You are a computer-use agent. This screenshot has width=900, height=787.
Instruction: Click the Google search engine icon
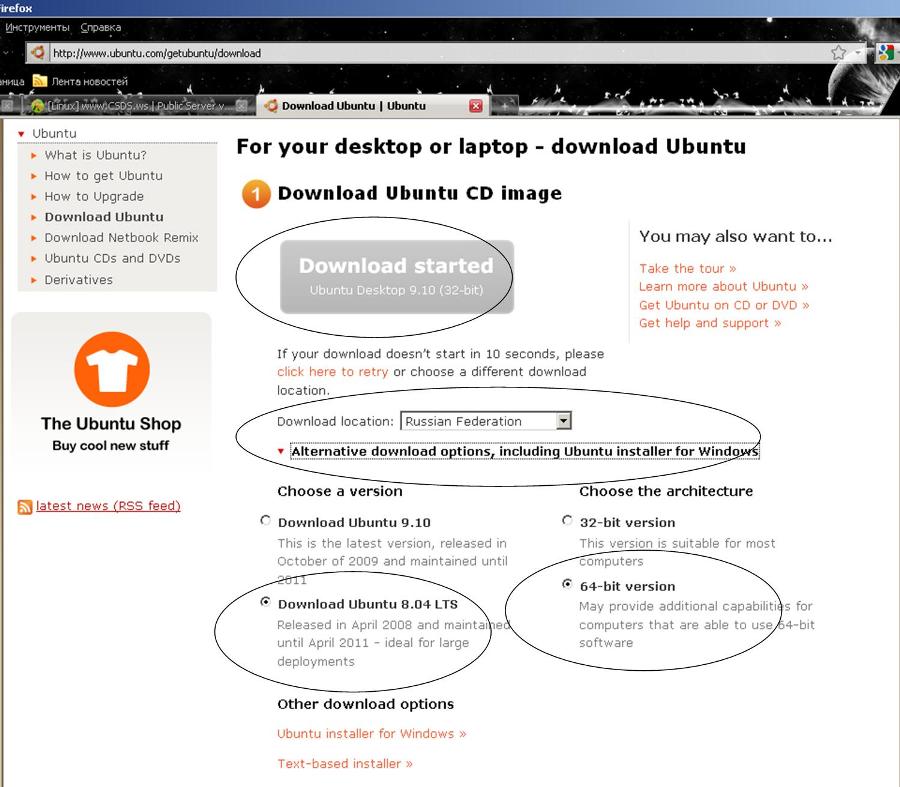coord(886,53)
